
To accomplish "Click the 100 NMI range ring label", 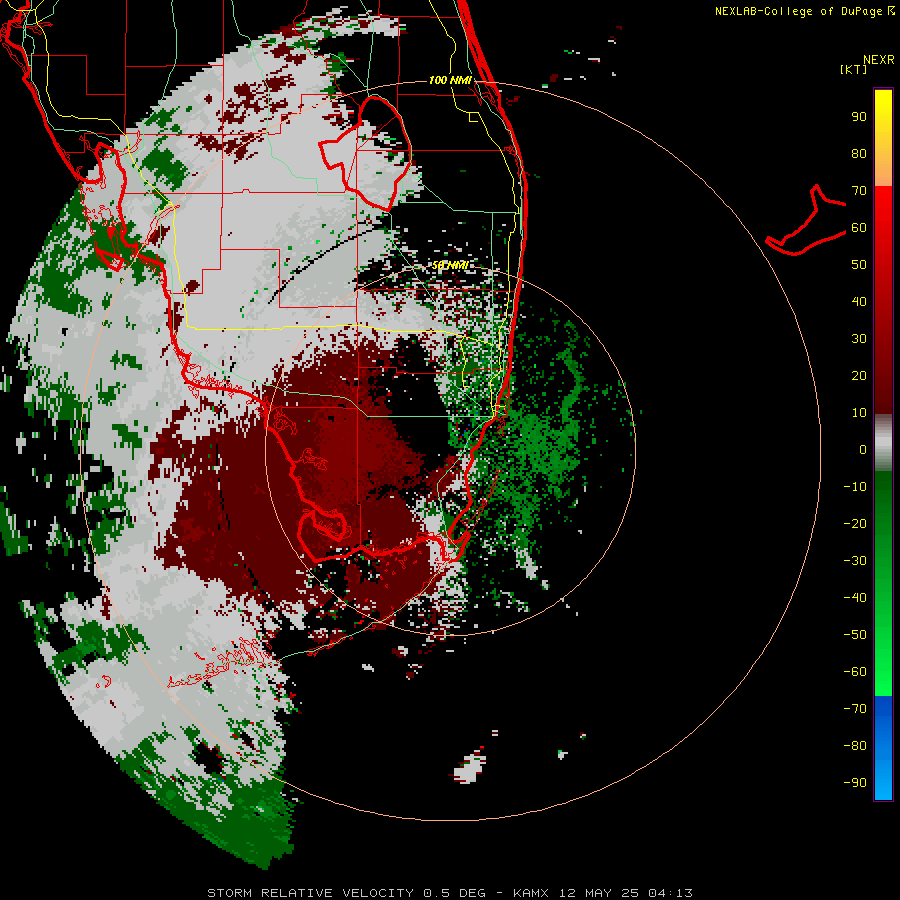I will pos(450,80).
